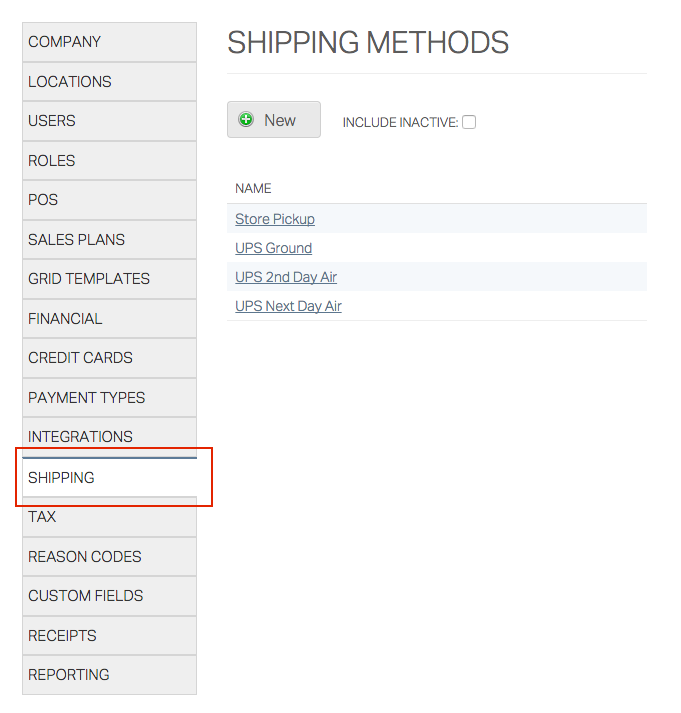Viewport: 681px width, 713px height.
Task: Click the Name column header
Action: pos(253,188)
